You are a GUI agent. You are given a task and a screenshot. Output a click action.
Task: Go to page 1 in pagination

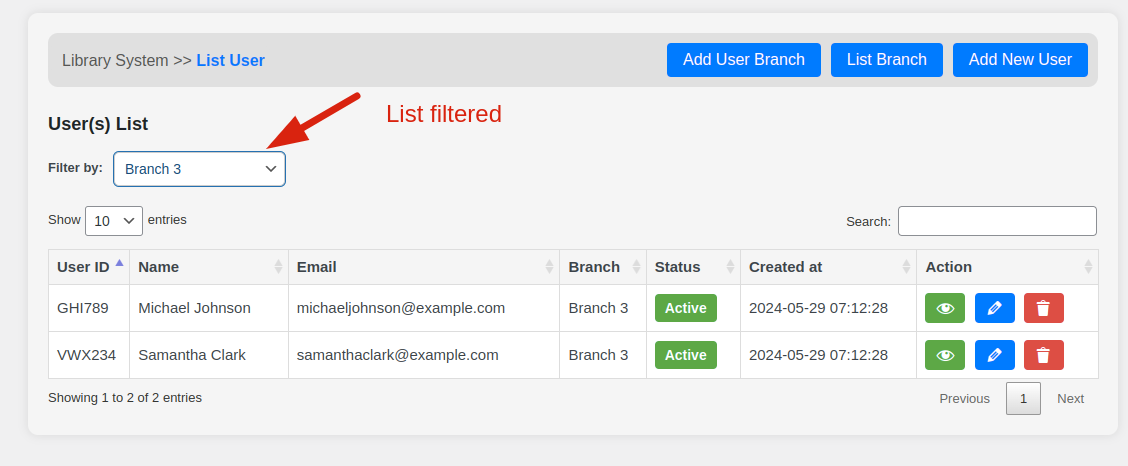click(1023, 398)
